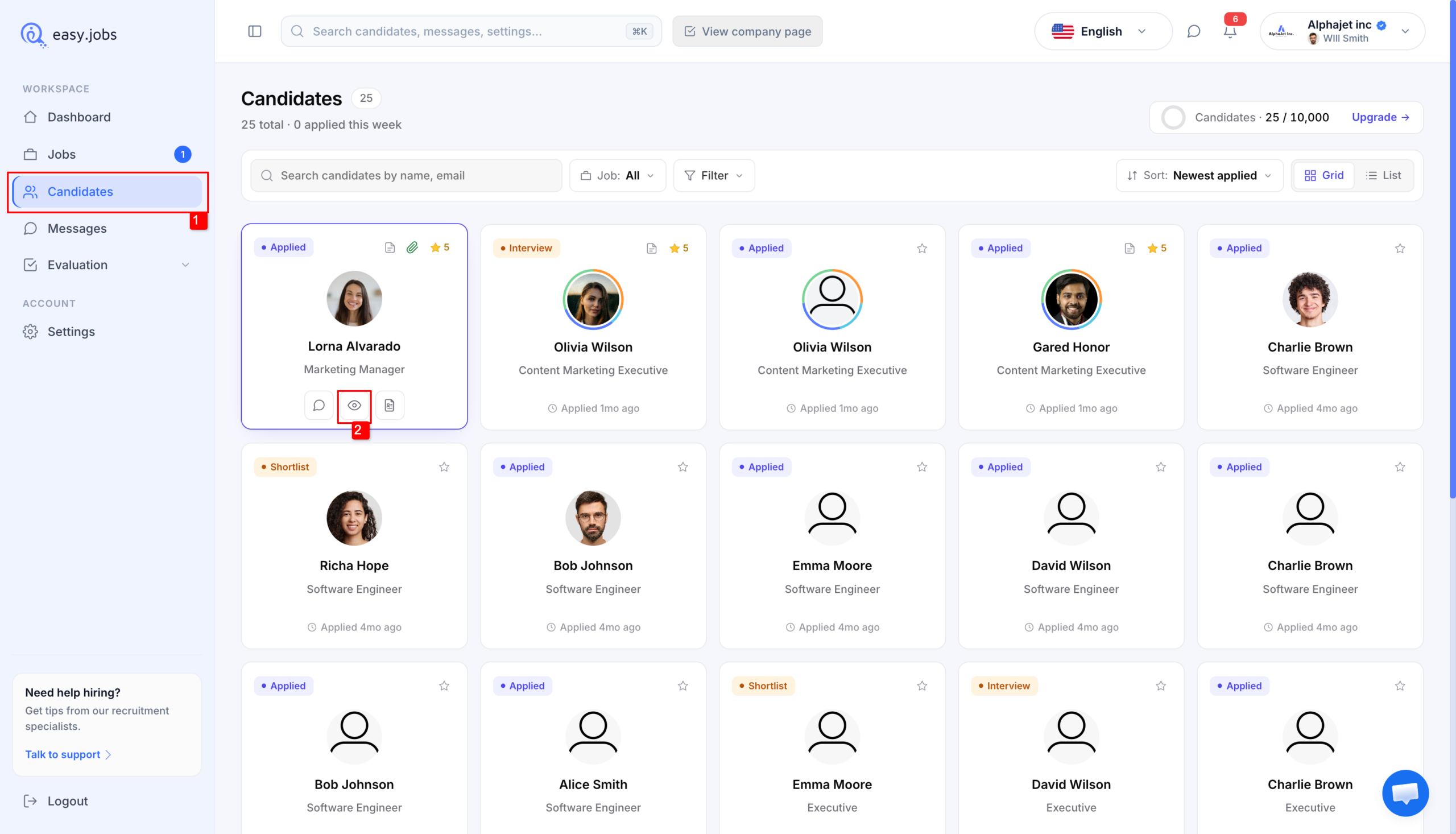
Task: Click Talk to support link
Action: 68,754
